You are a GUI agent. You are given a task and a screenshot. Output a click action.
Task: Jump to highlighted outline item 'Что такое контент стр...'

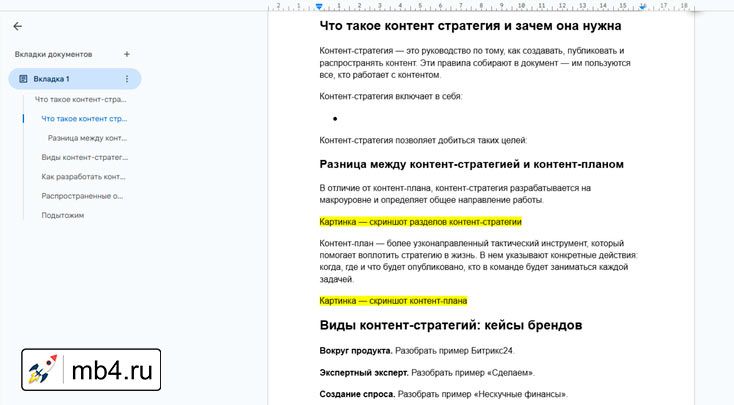[84, 119]
